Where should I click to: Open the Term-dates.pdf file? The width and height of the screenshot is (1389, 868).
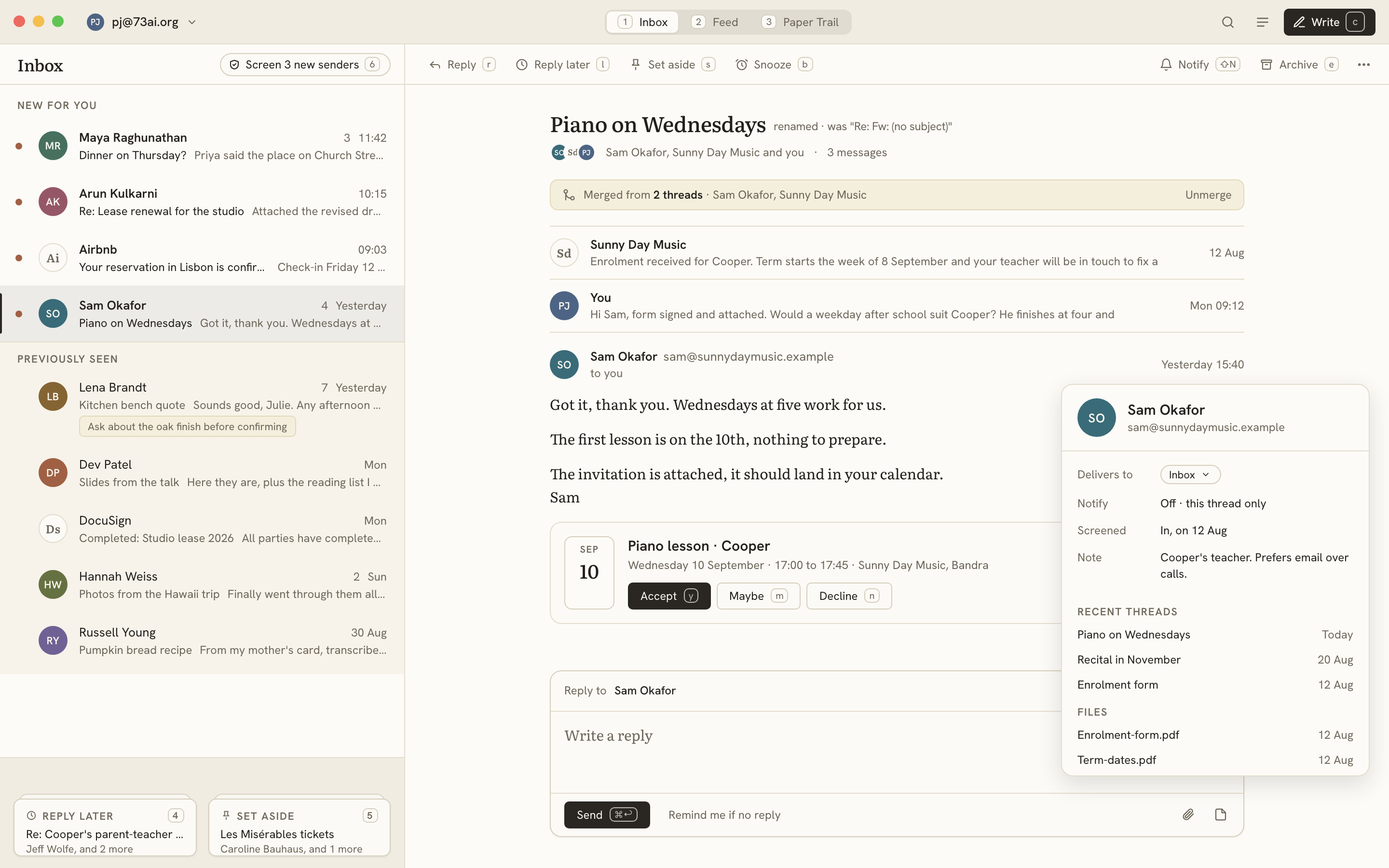click(1215, 760)
